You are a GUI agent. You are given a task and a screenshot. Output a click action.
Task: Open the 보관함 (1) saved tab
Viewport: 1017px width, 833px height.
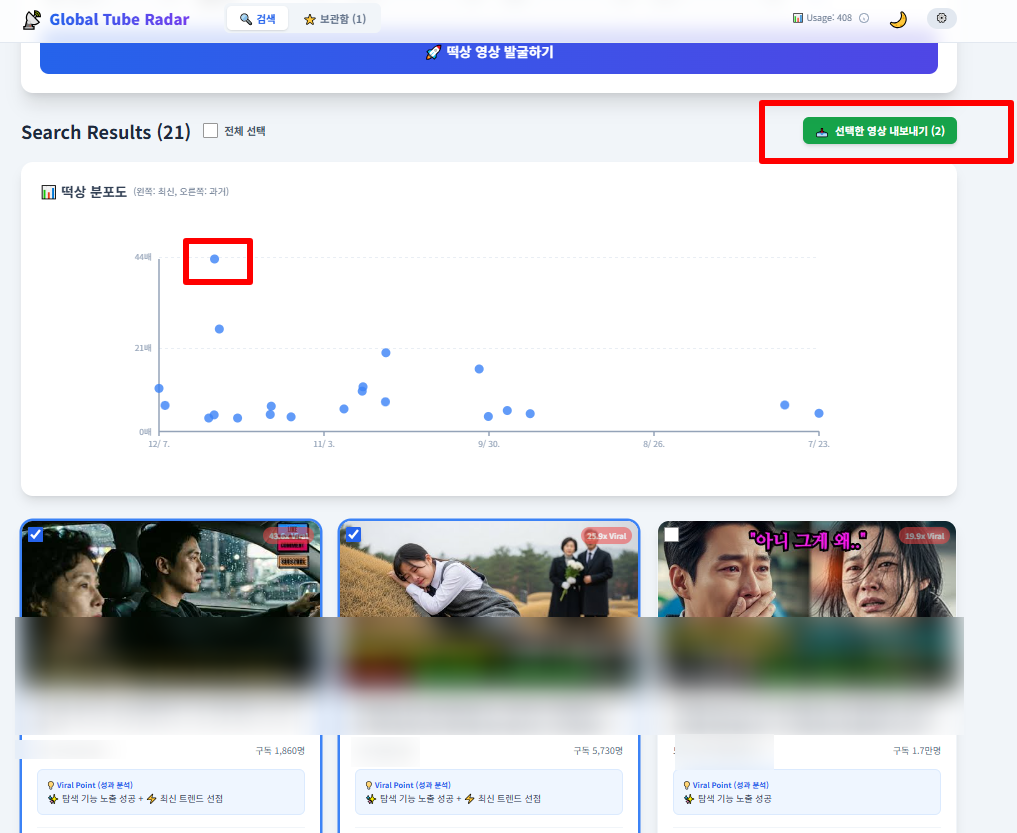click(x=335, y=19)
